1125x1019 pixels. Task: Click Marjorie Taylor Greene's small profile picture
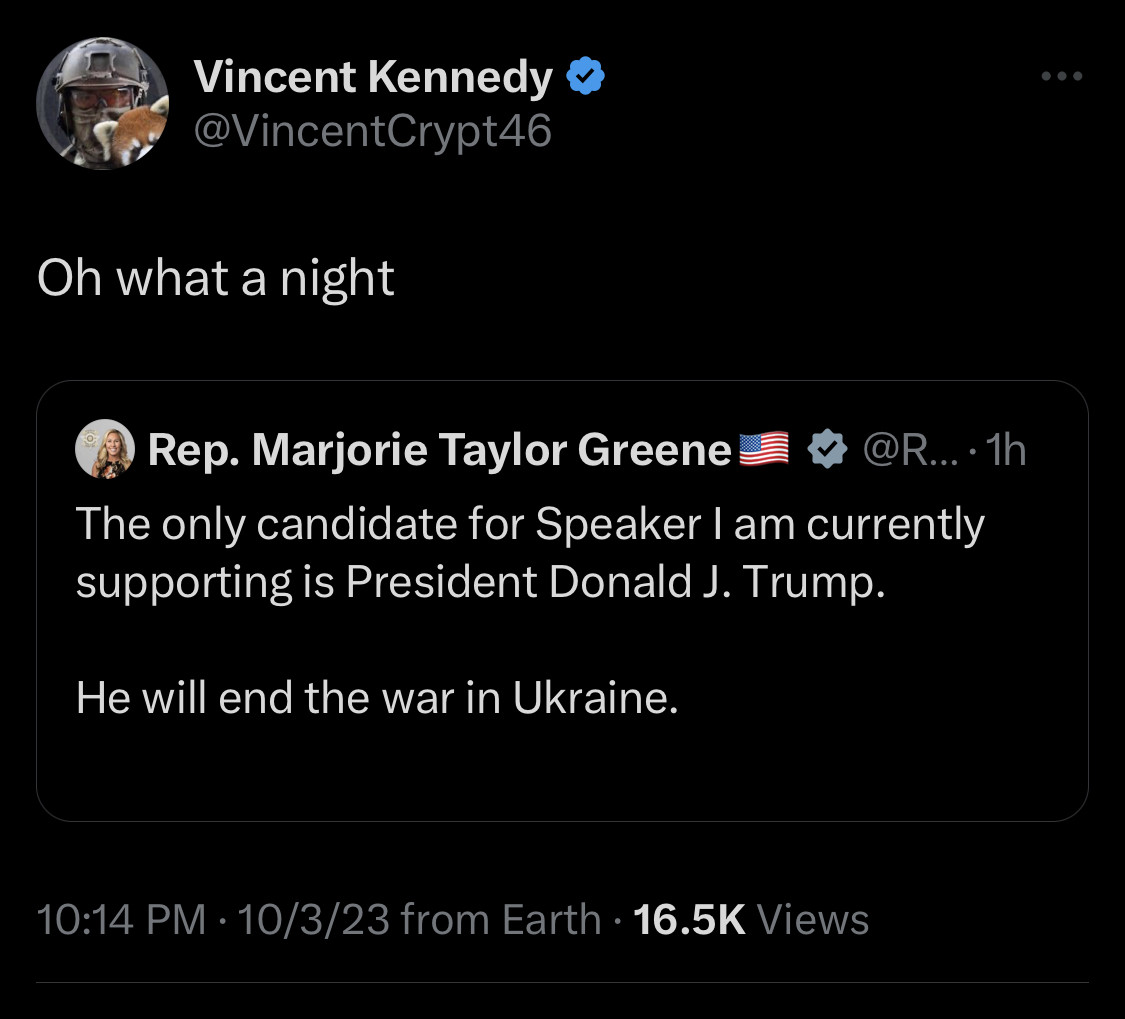[104, 451]
